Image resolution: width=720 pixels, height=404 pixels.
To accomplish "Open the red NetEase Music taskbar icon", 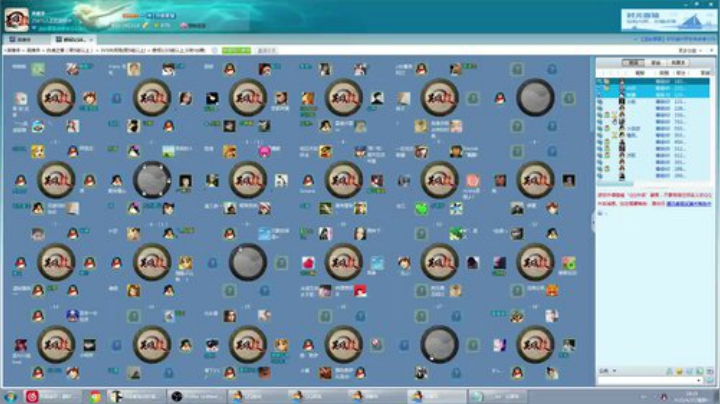I will click(x=32, y=396).
